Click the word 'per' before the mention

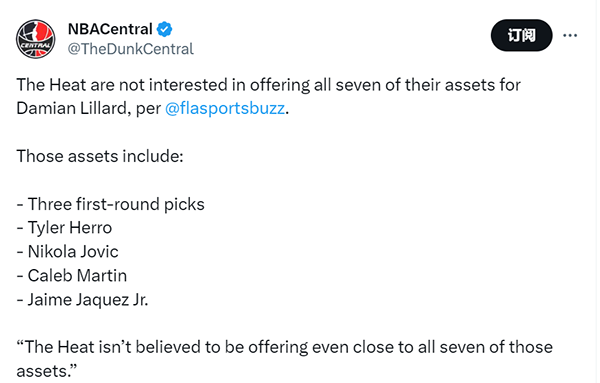(x=148, y=109)
